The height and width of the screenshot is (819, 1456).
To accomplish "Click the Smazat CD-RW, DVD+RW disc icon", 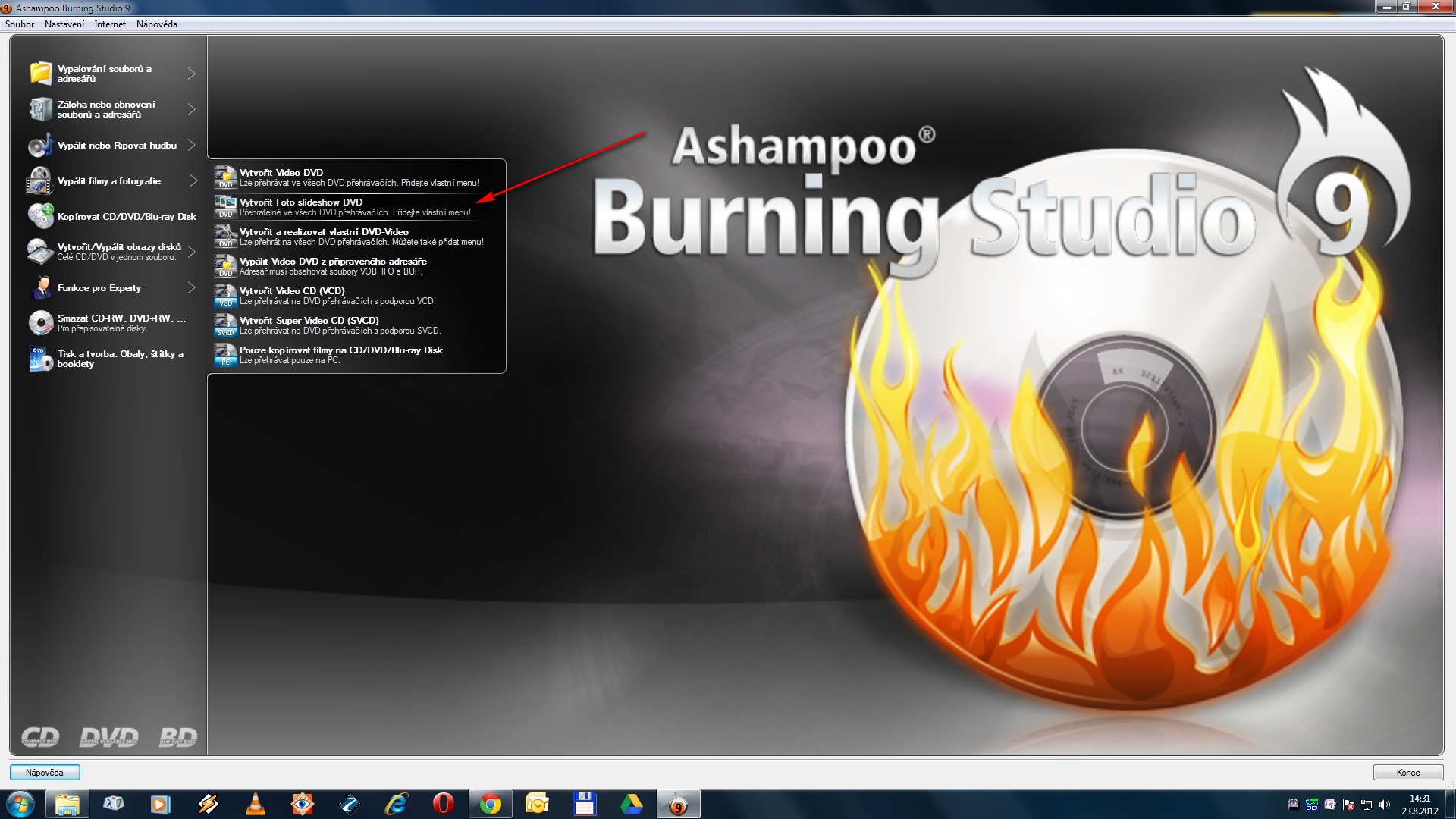I will (x=40, y=323).
